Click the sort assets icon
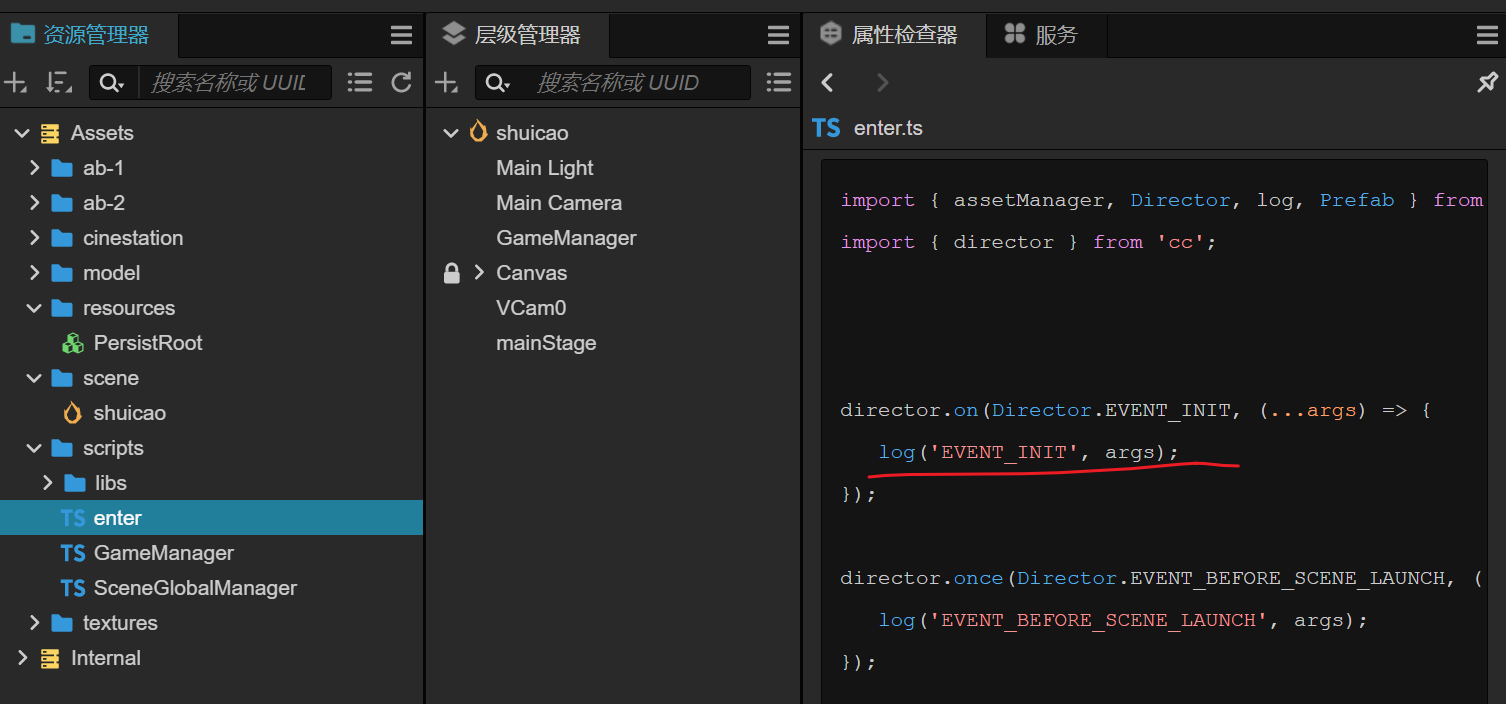Viewport: 1506px width, 704px height. tap(59, 83)
